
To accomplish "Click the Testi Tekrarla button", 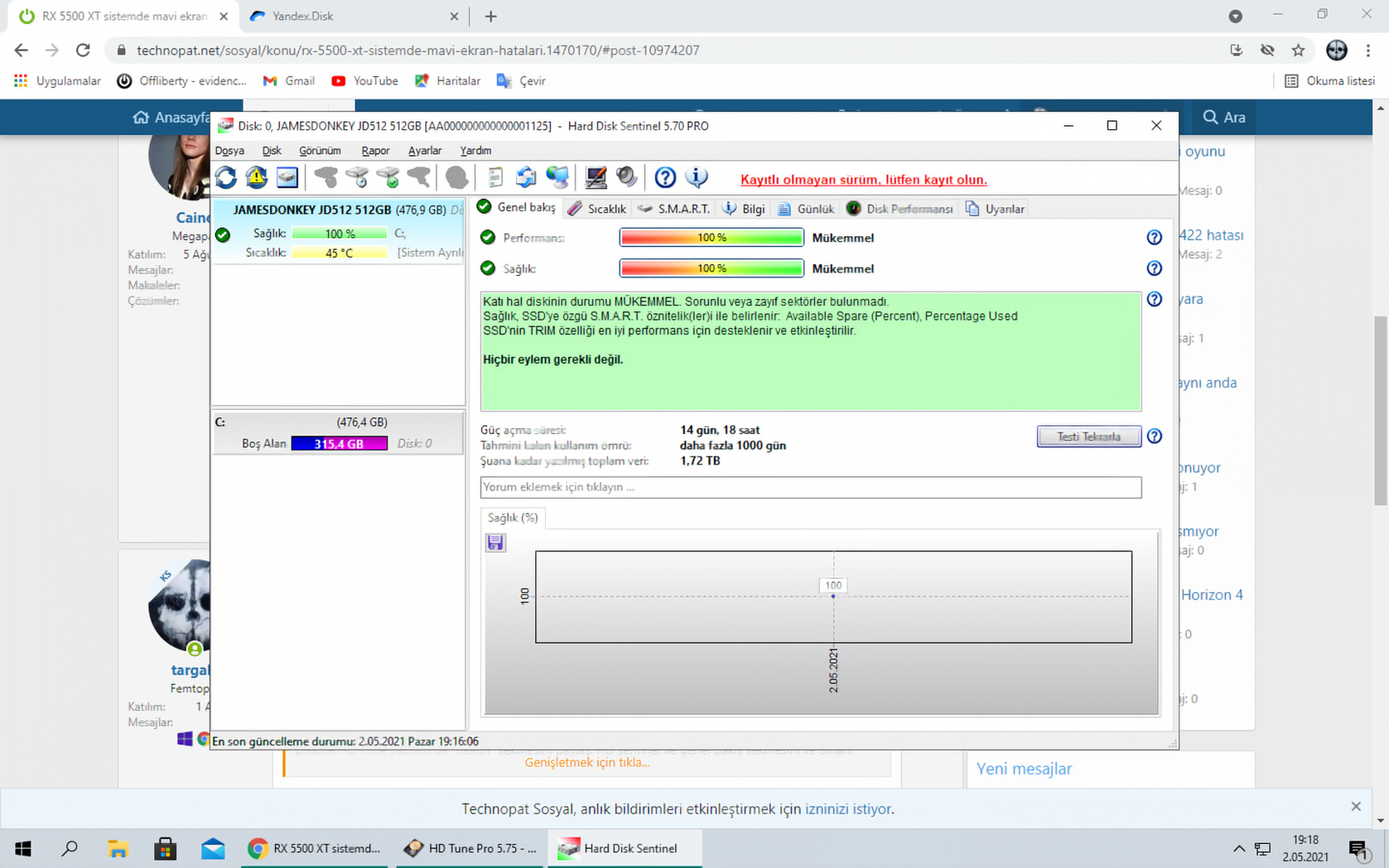I will click(1088, 436).
